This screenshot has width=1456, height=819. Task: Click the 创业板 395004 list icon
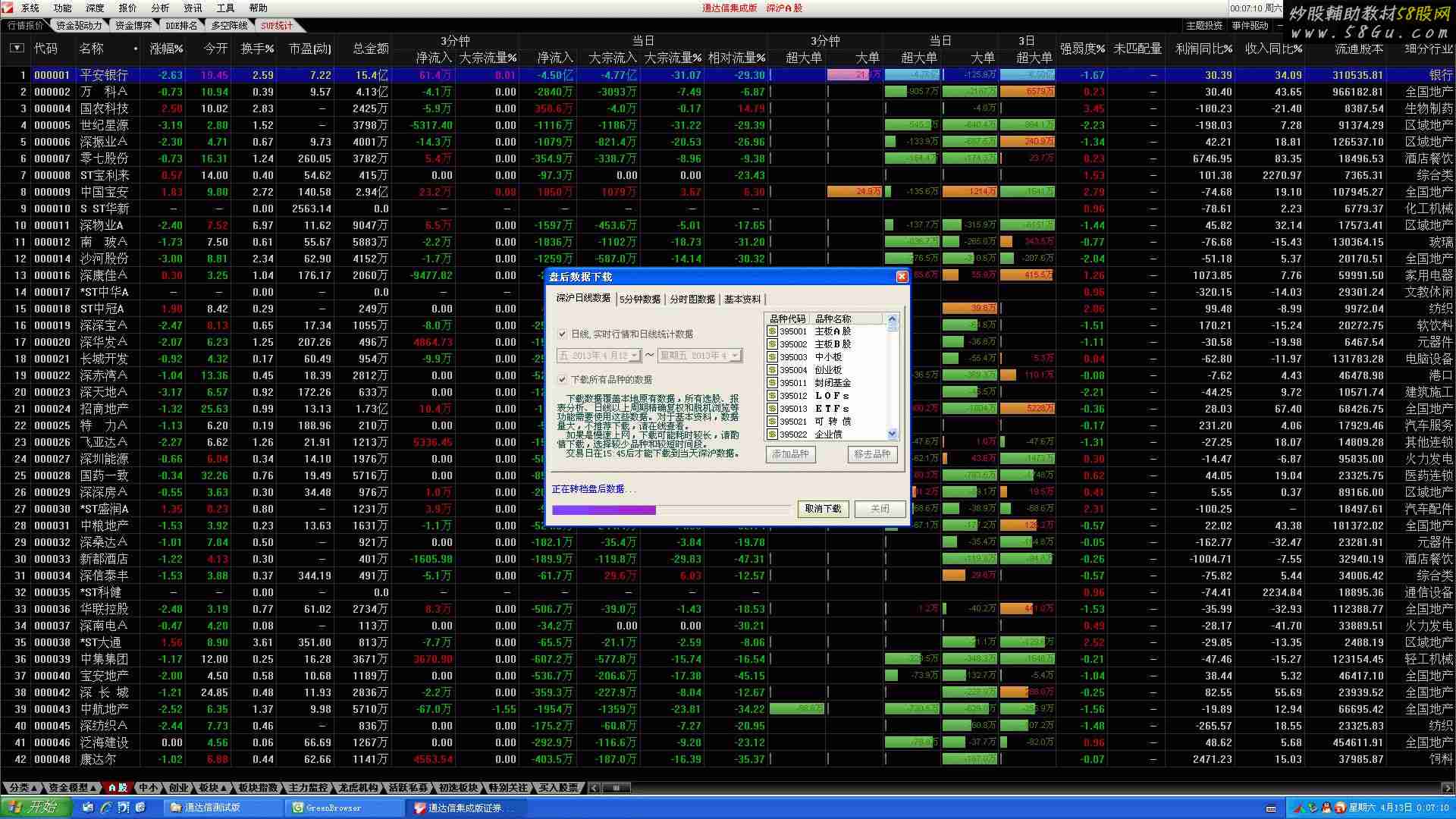point(772,370)
